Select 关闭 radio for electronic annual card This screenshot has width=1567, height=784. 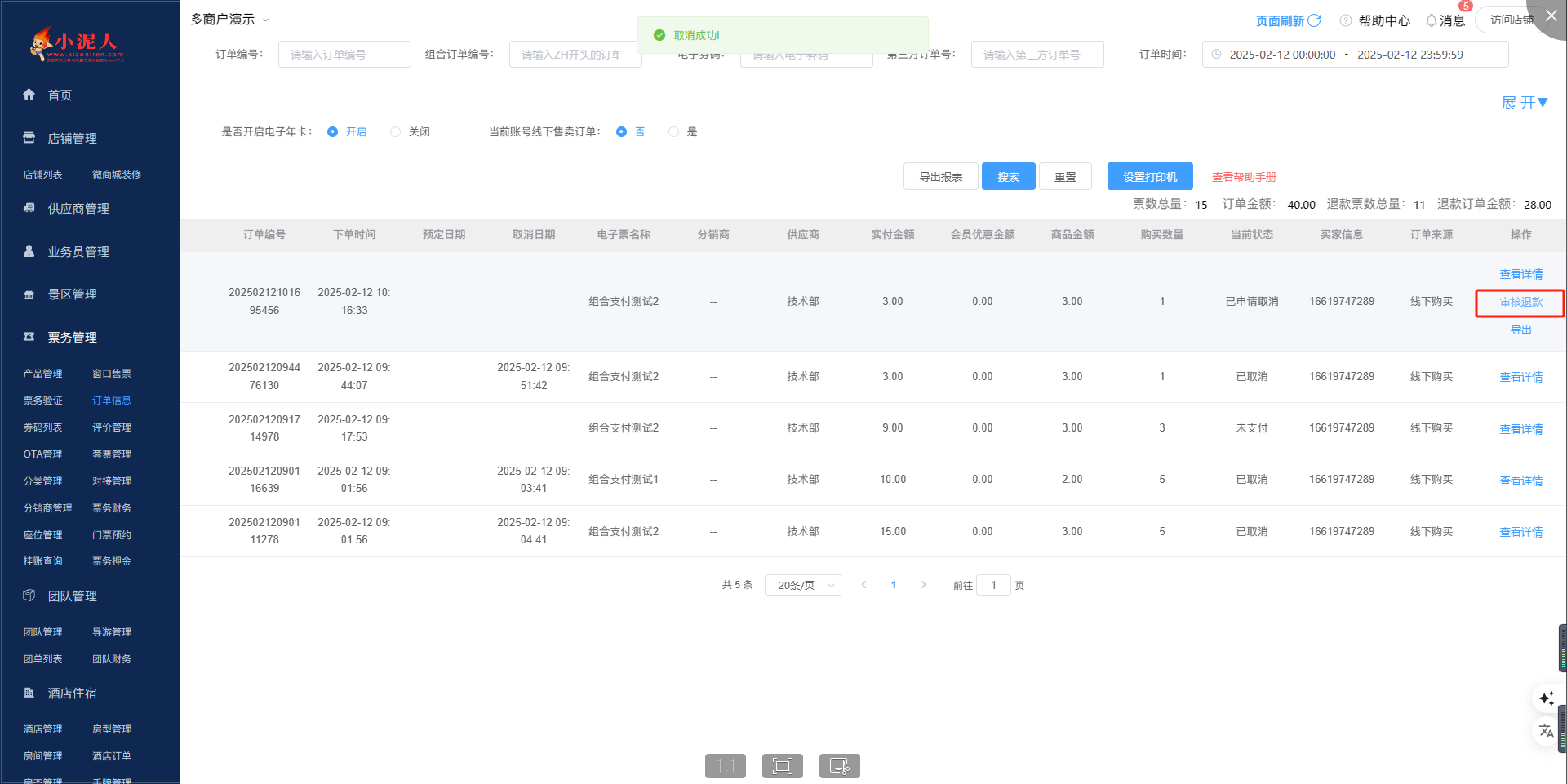[396, 131]
